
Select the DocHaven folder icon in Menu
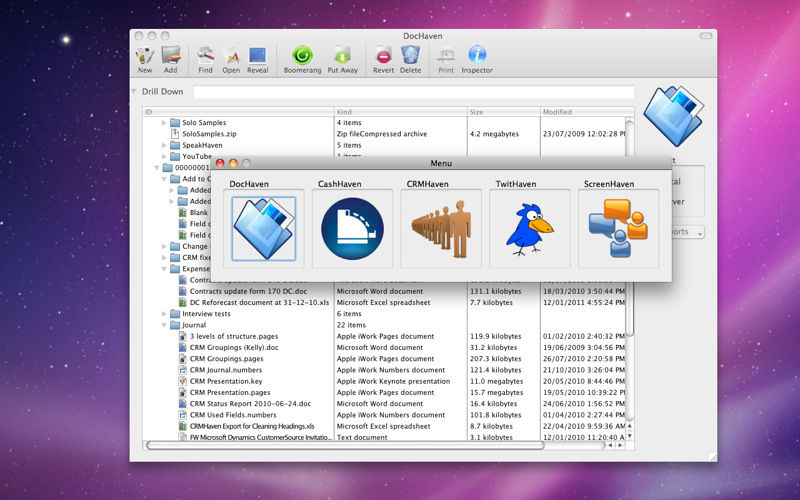[264, 229]
